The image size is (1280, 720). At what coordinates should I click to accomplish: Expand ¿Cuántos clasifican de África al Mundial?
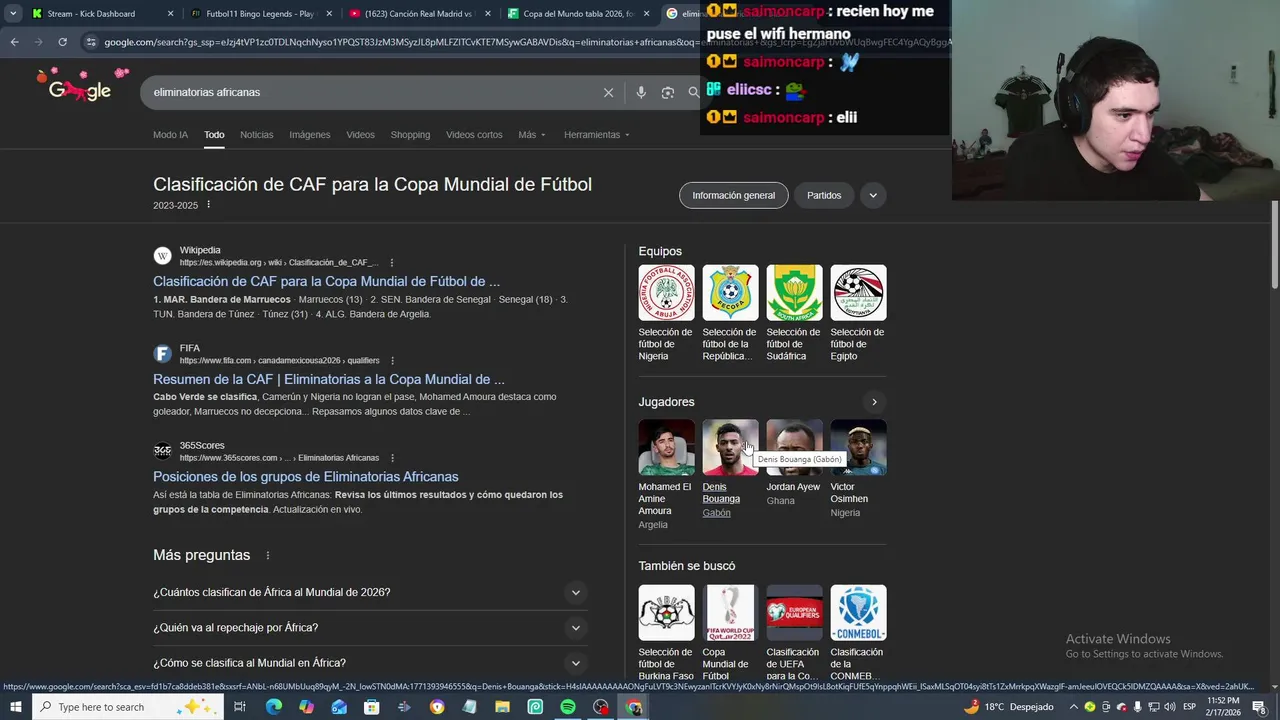[368, 592]
